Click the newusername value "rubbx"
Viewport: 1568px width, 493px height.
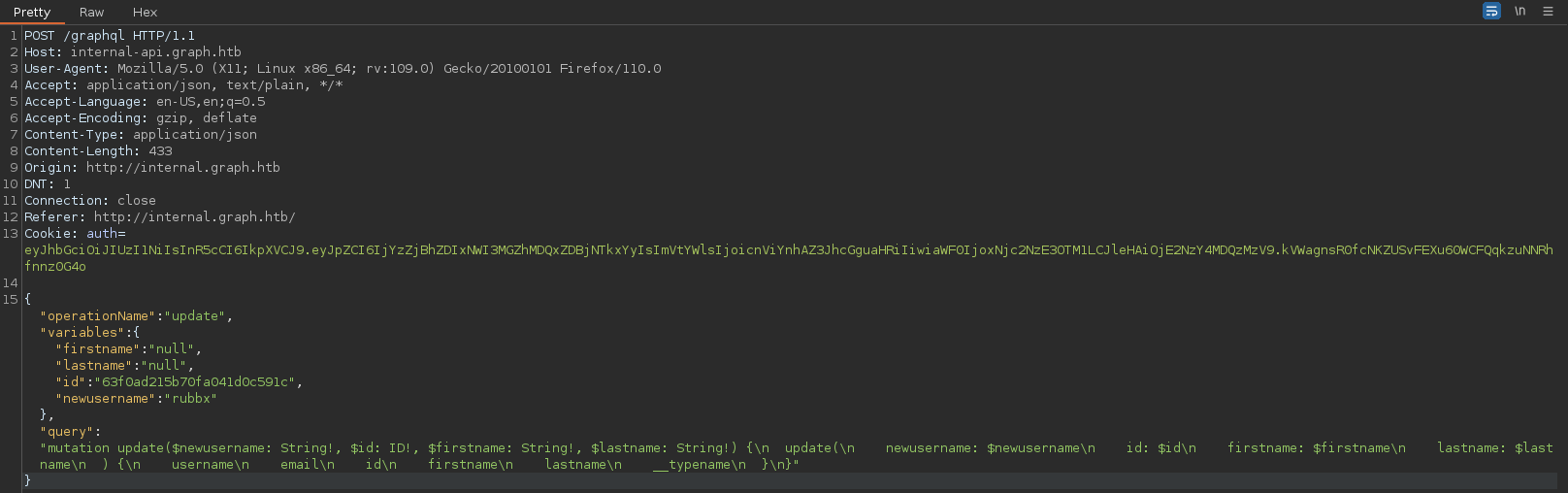(190, 399)
